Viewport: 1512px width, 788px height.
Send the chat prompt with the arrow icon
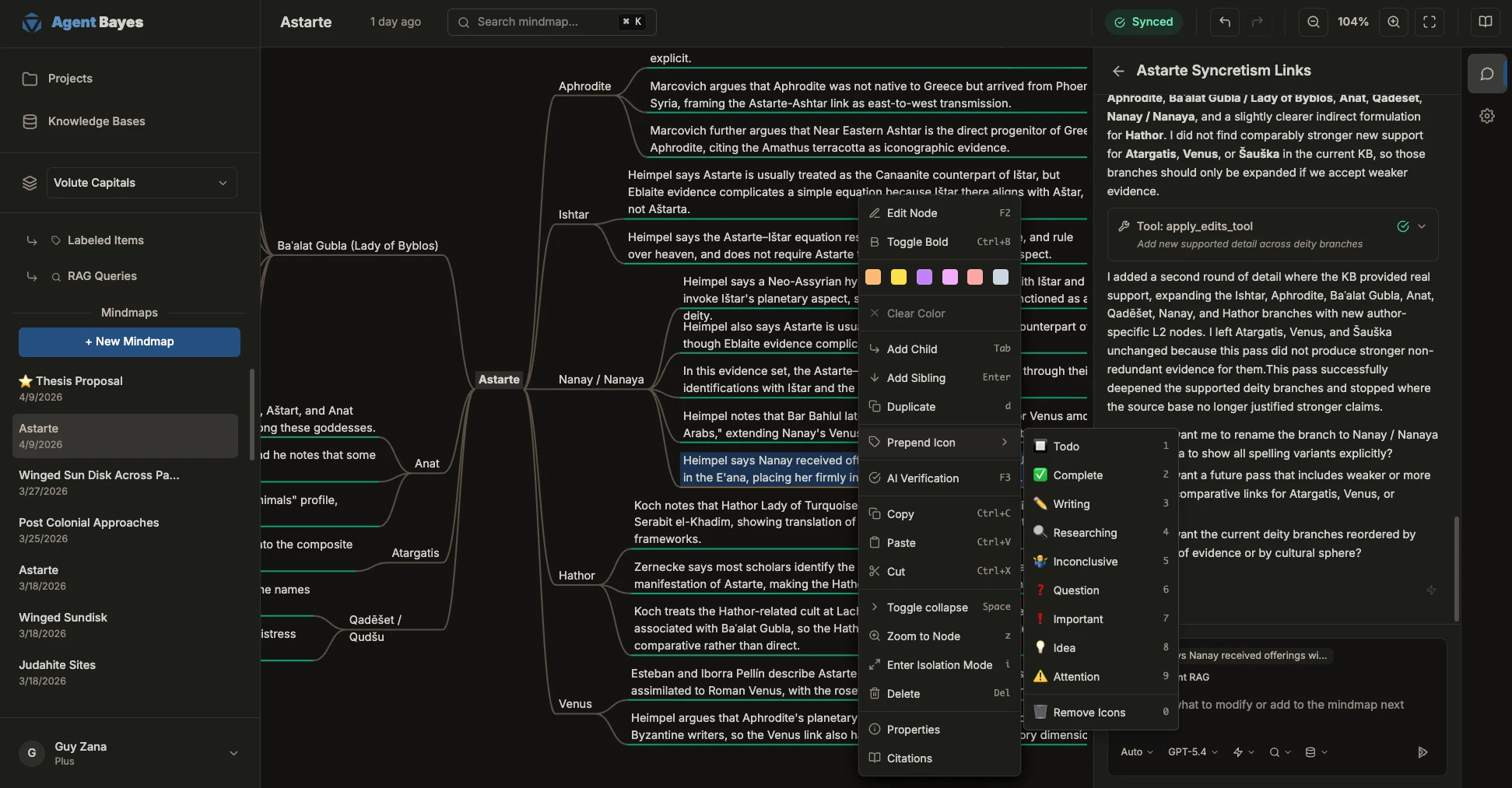tap(1422, 752)
